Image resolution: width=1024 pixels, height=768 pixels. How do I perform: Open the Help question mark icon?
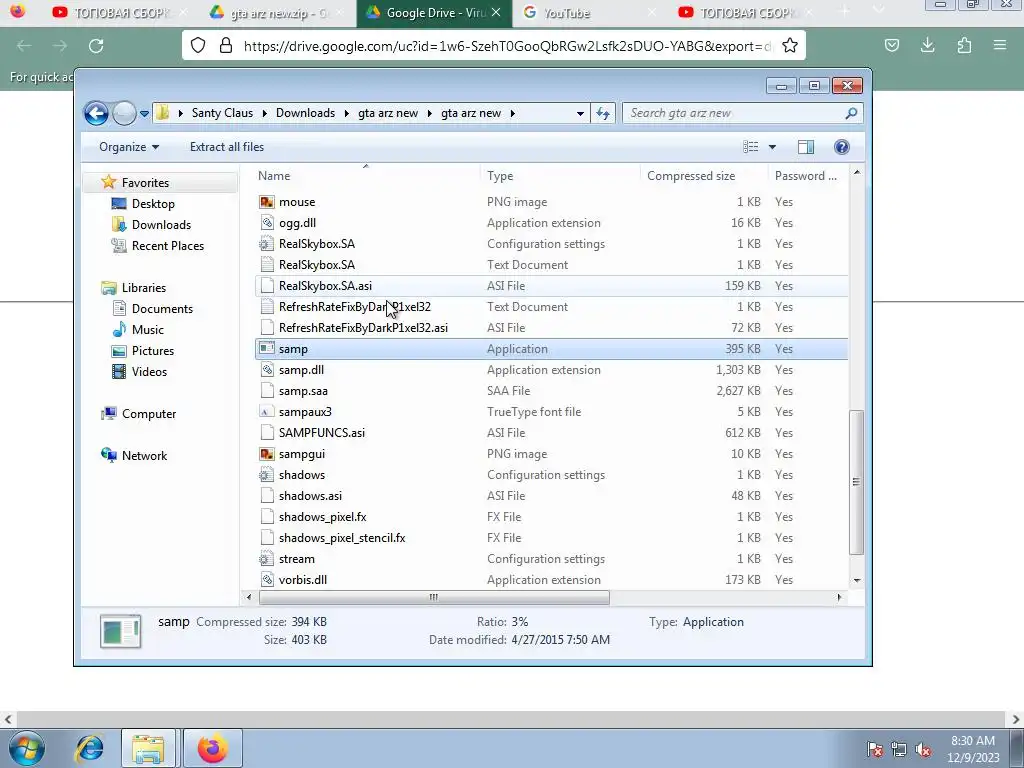coord(842,147)
